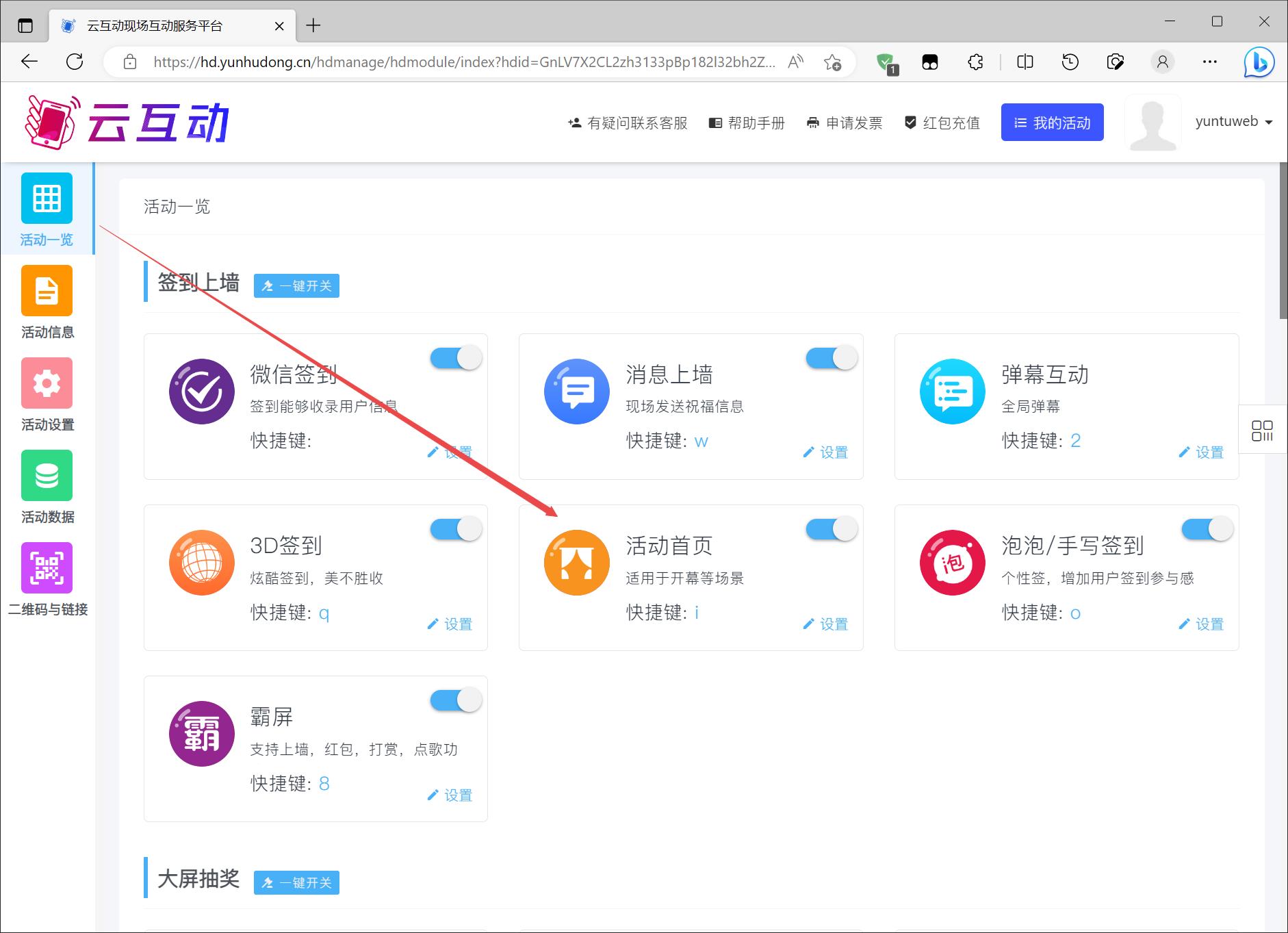
Task: Click 一键开关 next to 大屏抽奖
Action: point(296,882)
